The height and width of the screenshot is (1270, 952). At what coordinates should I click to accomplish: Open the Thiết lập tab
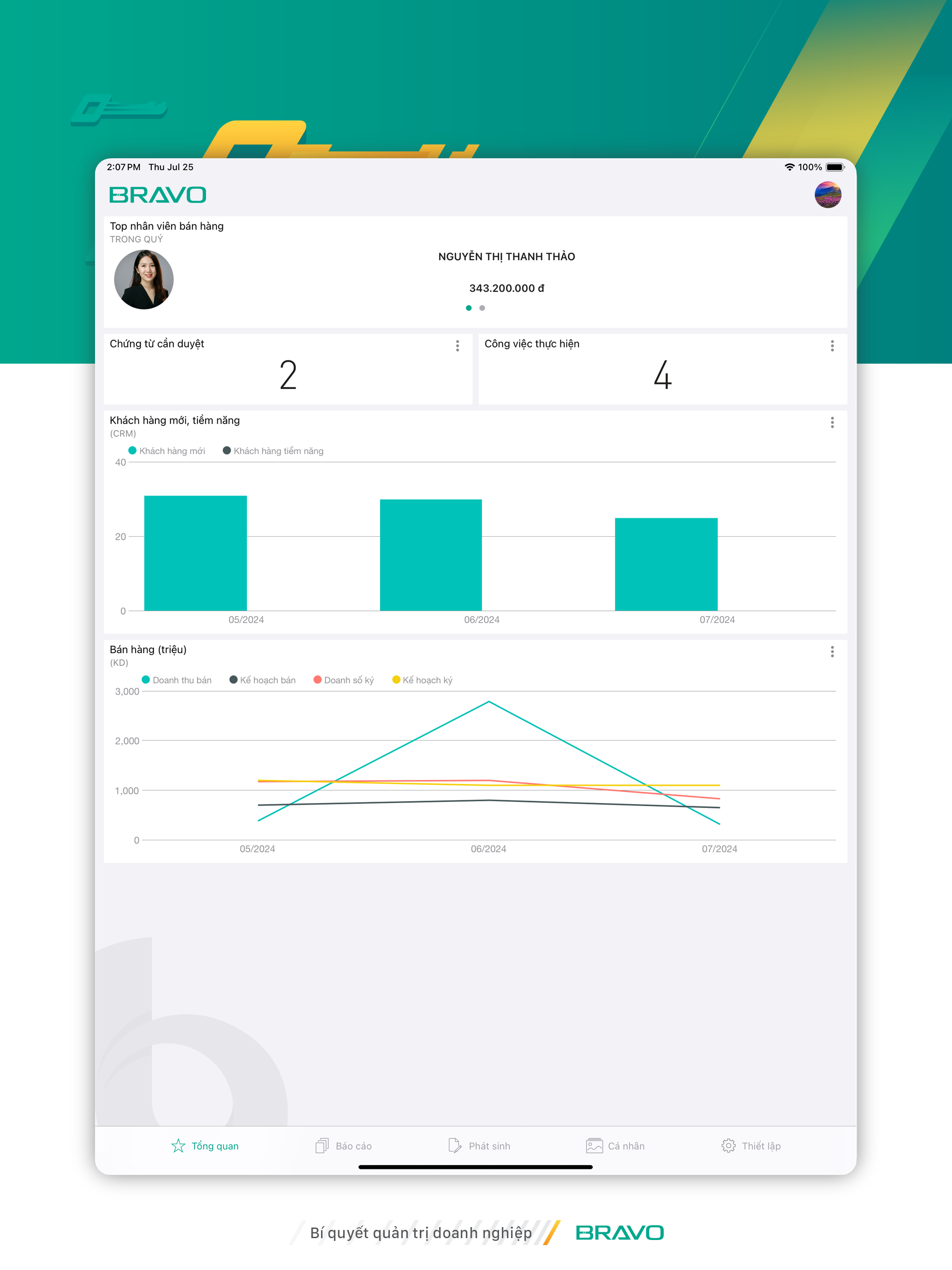click(x=751, y=1146)
